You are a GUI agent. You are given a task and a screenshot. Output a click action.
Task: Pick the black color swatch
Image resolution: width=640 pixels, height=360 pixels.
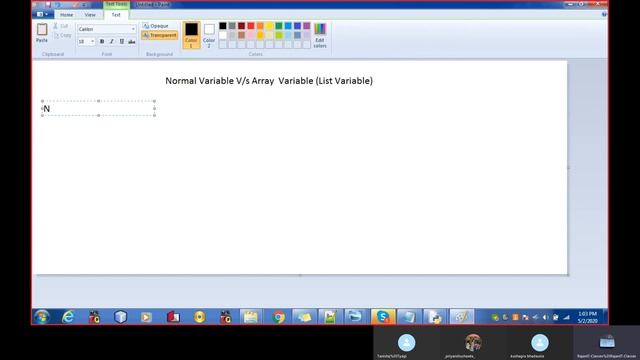[222, 26]
